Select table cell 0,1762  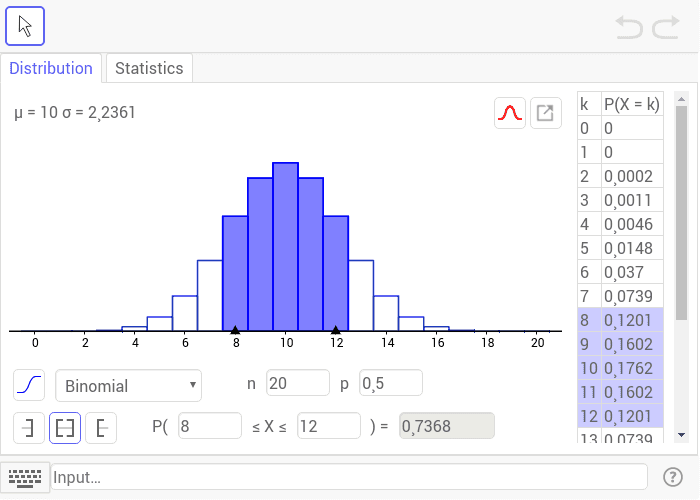(x=632, y=368)
